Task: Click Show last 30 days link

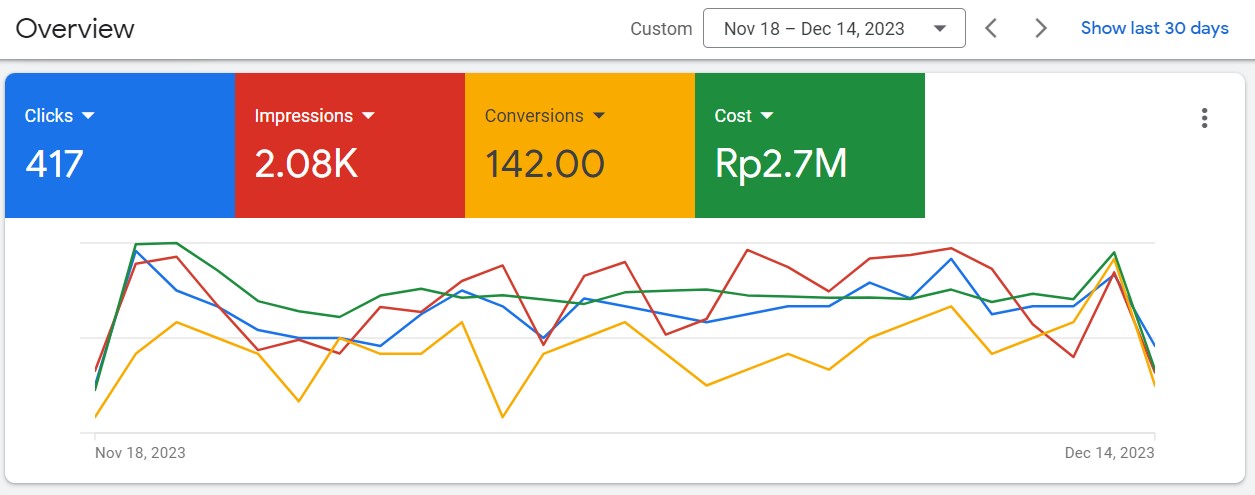Action: (1154, 28)
